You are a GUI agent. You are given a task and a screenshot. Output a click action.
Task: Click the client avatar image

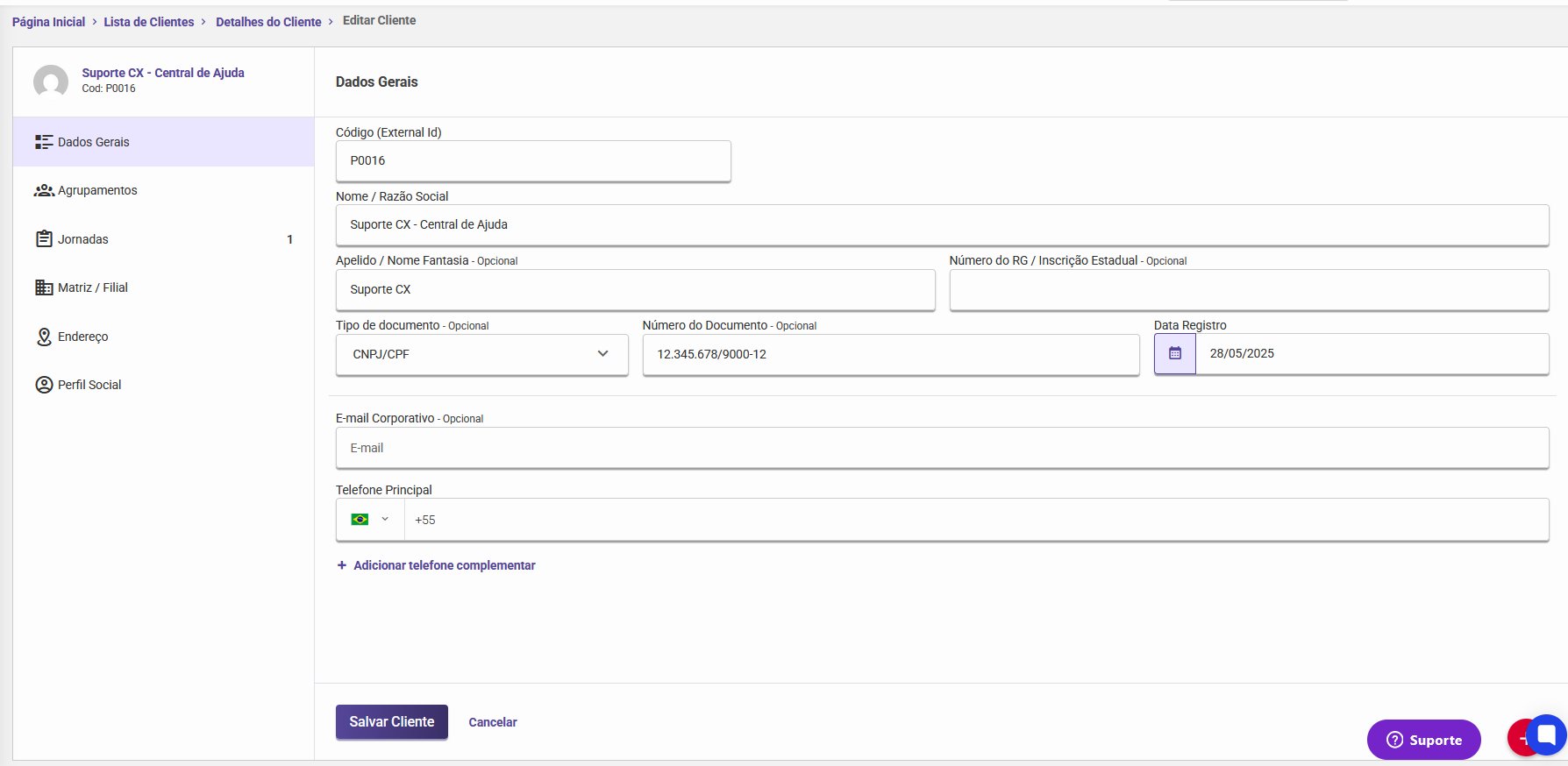[x=51, y=82]
